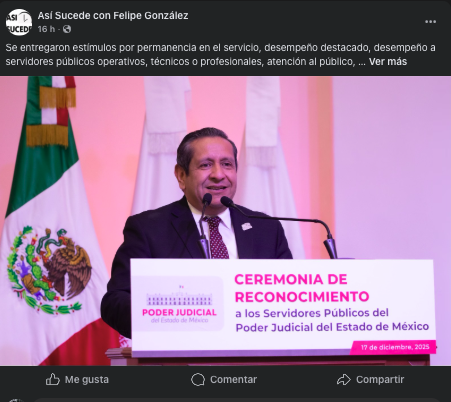Image resolution: width=451 pixels, height=402 pixels.
Task: Click the post description text
Action: pos(220,55)
